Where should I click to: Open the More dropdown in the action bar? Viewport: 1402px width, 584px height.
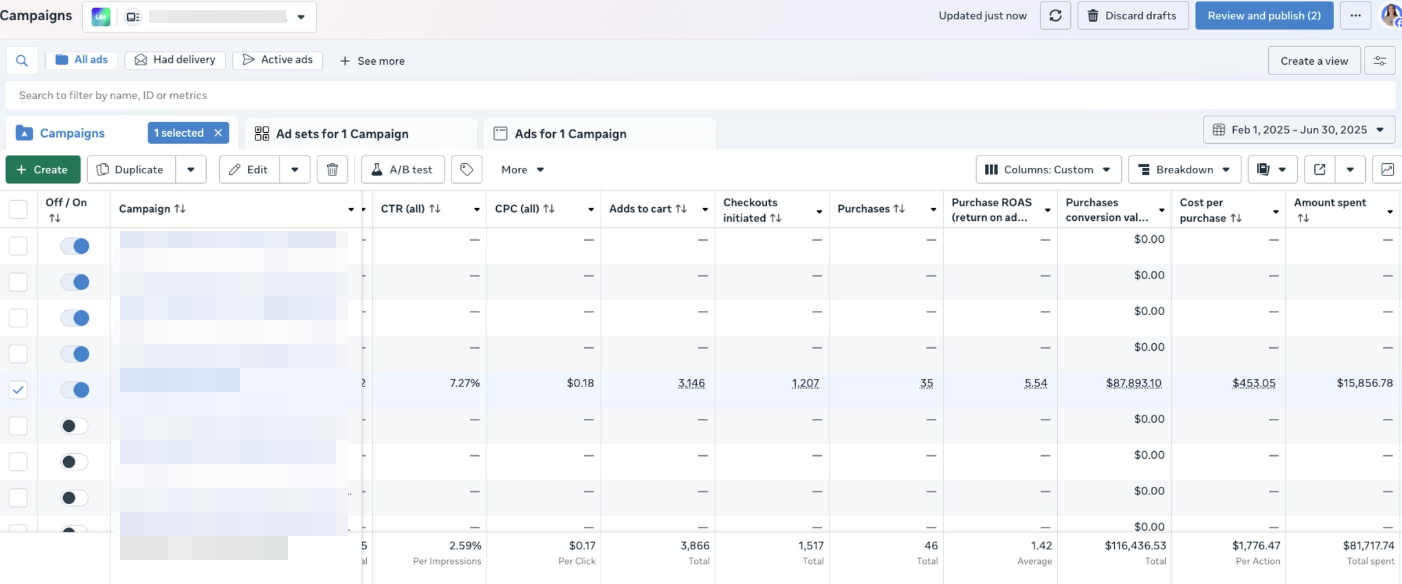click(x=522, y=169)
